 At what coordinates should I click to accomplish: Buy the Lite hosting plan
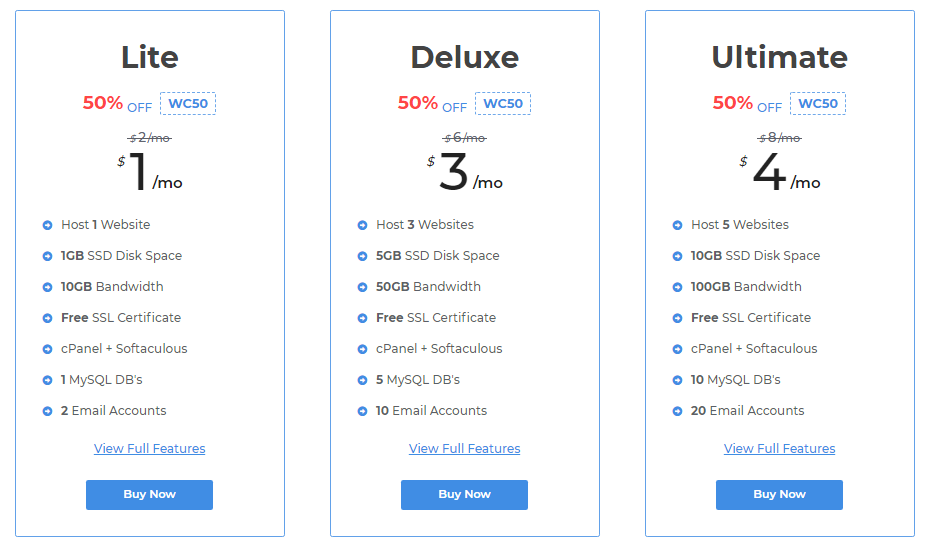coord(149,495)
